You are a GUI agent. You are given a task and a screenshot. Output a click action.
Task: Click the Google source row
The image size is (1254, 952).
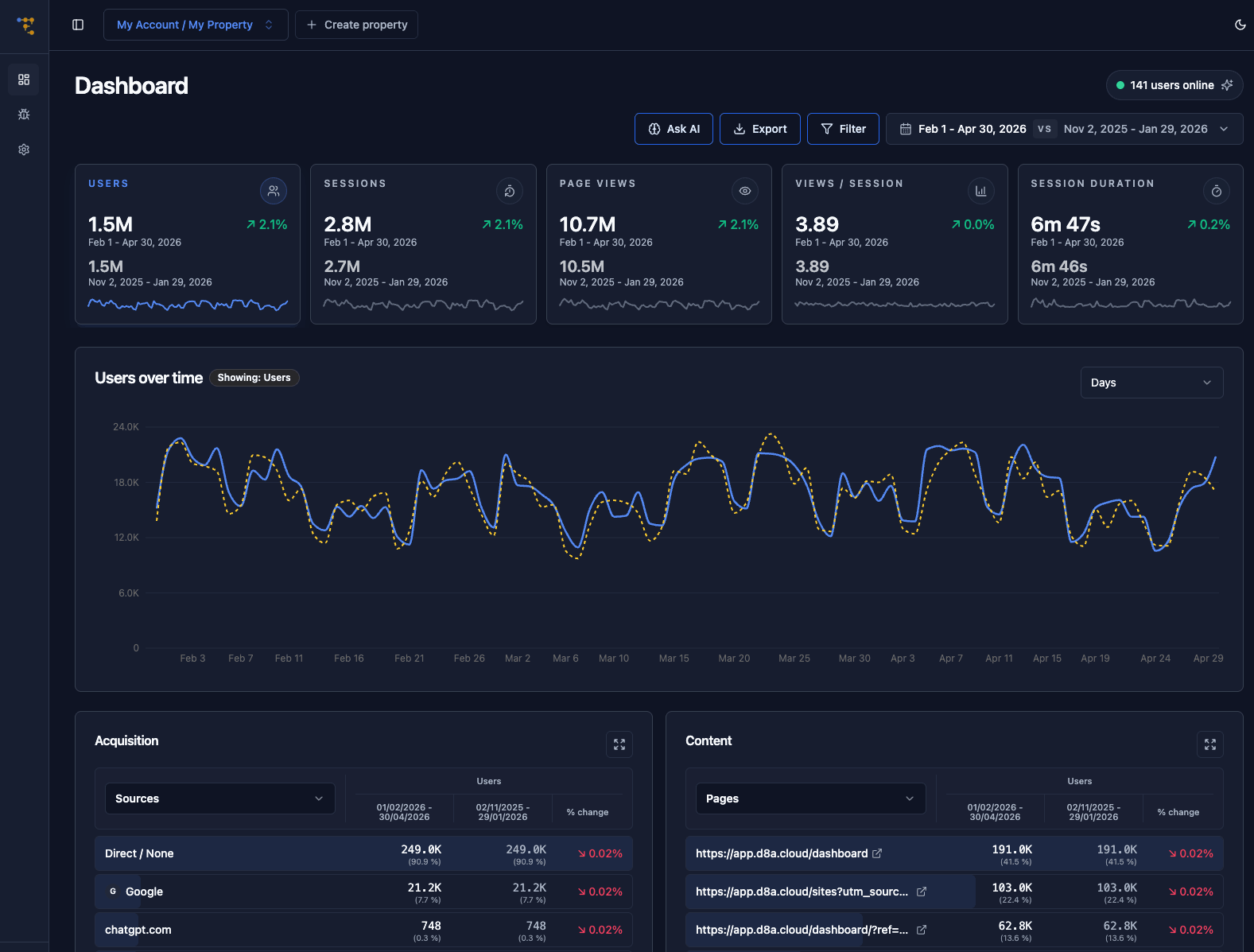[363, 892]
